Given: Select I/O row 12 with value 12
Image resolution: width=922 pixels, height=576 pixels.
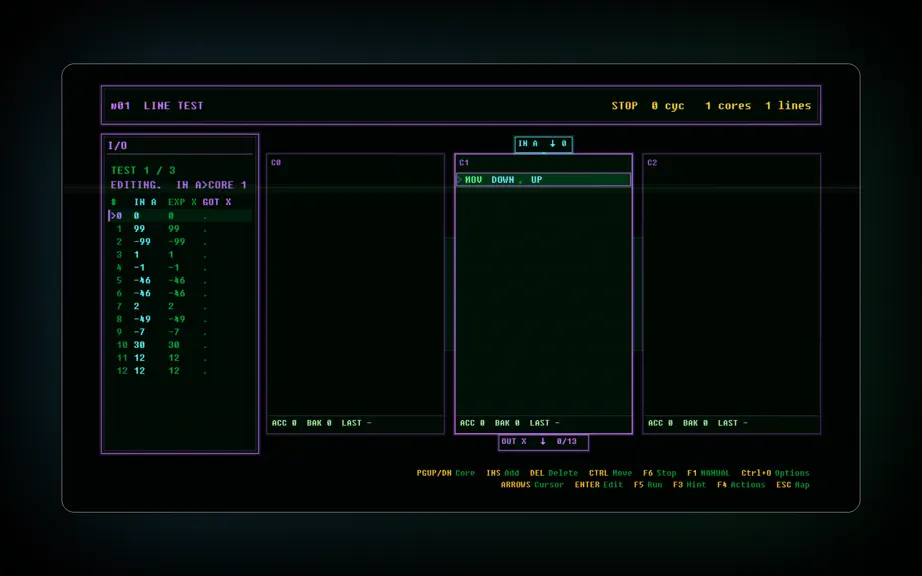Looking at the screenshot, I should (180, 371).
